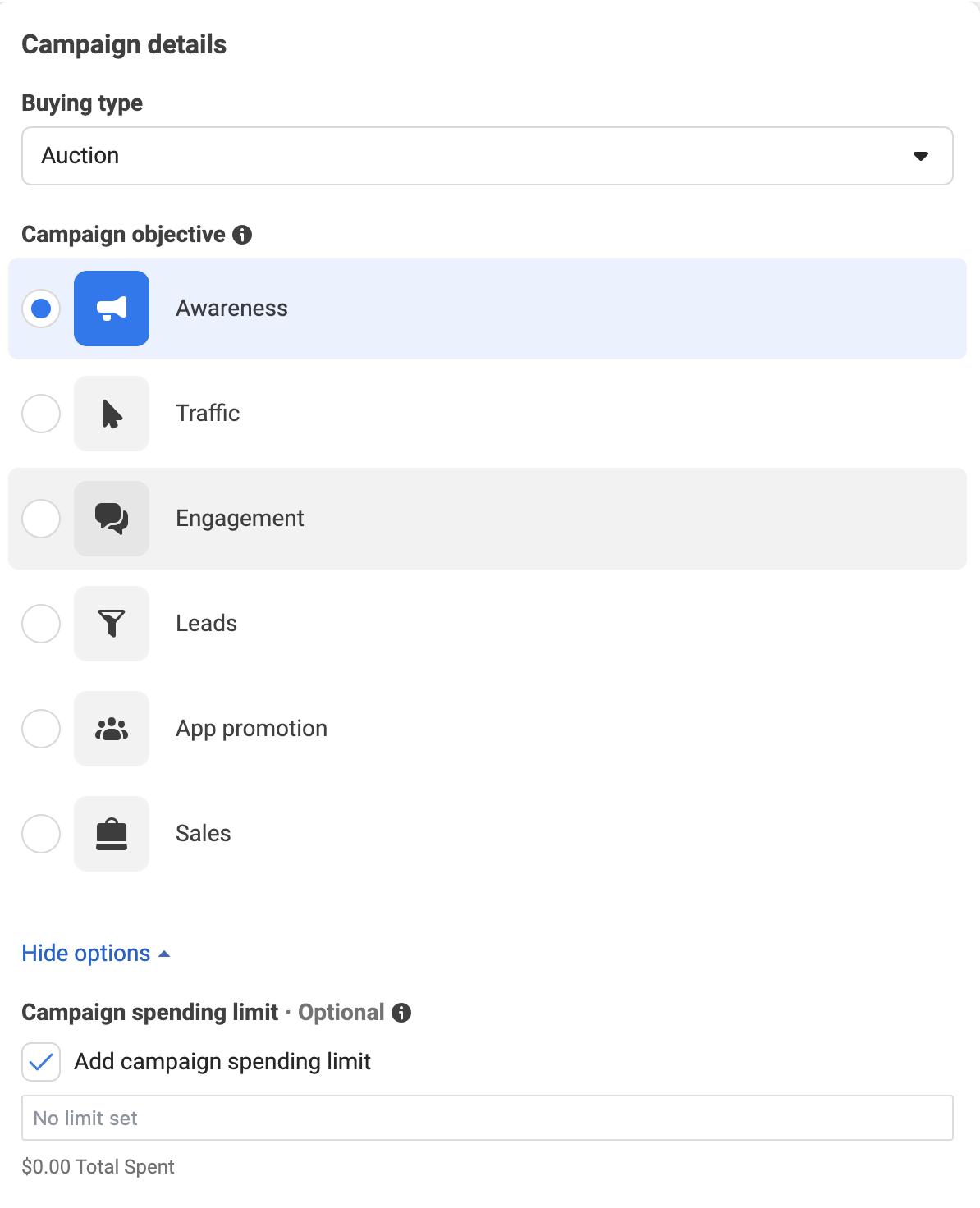Screen dimensions: 980x1208
Task: Open the Buying type Auction dropdown
Action: (x=487, y=156)
